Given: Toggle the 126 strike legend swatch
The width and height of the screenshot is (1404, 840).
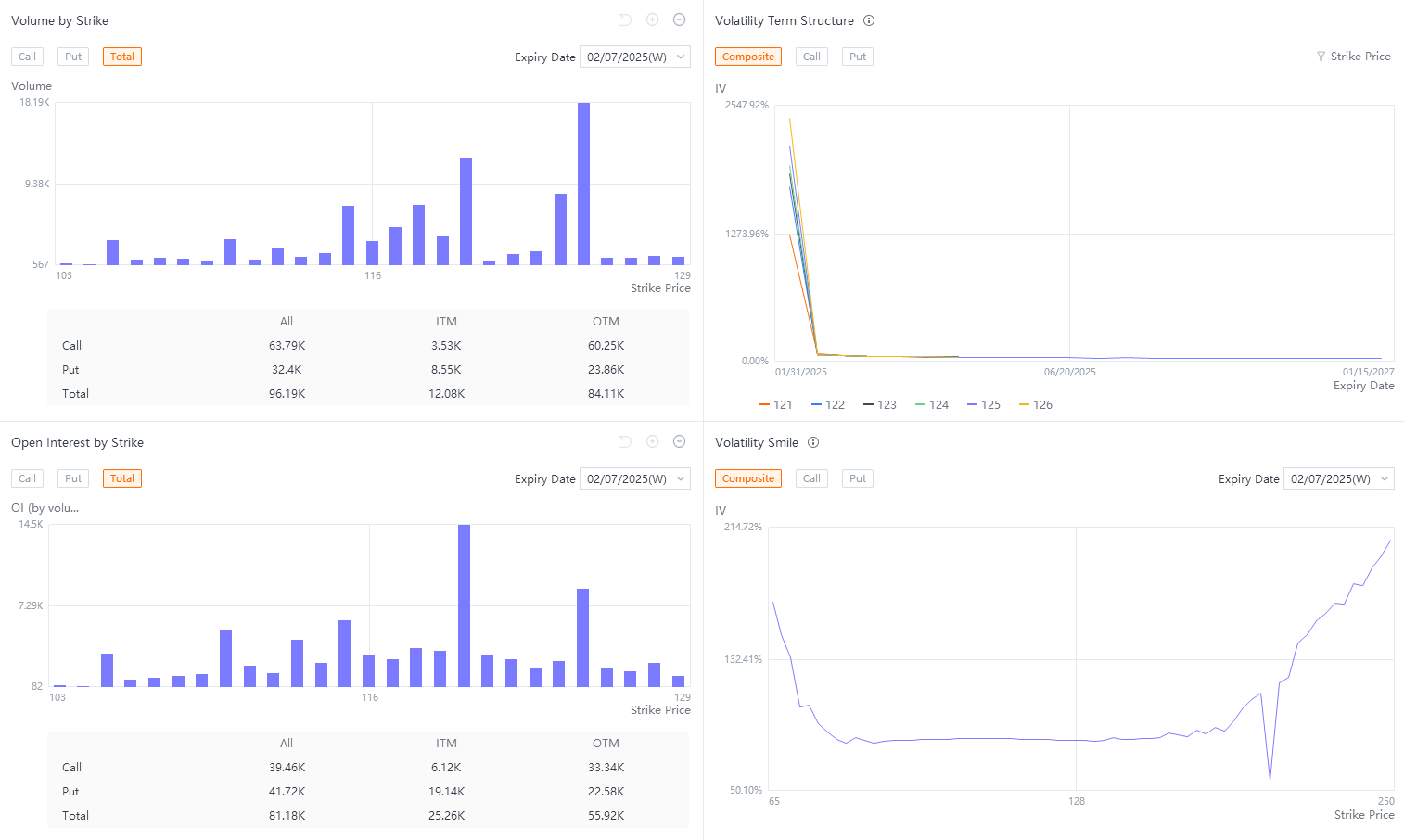Looking at the screenshot, I should 1025,405.
